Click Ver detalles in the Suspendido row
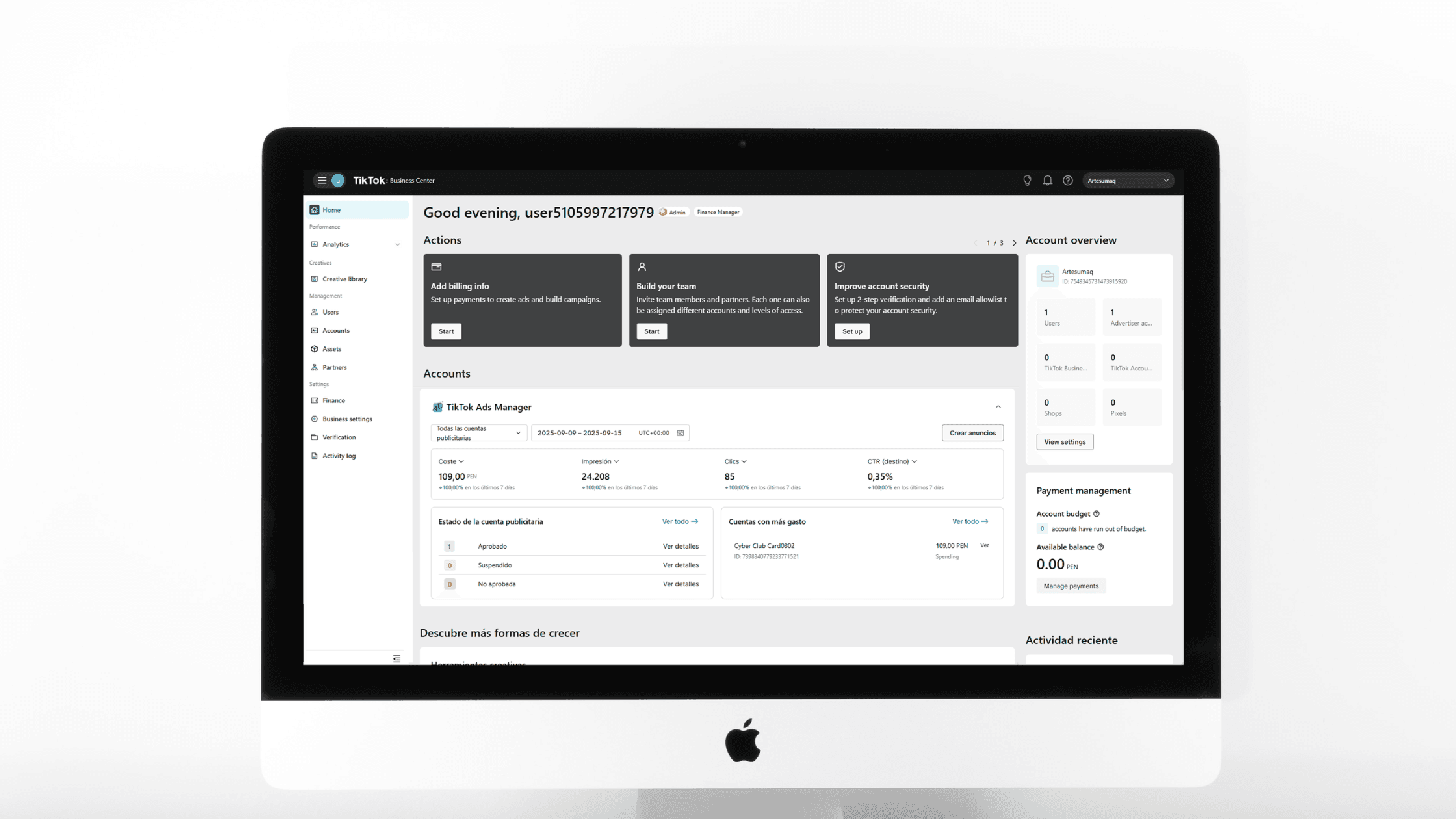 tap(681, 565)
